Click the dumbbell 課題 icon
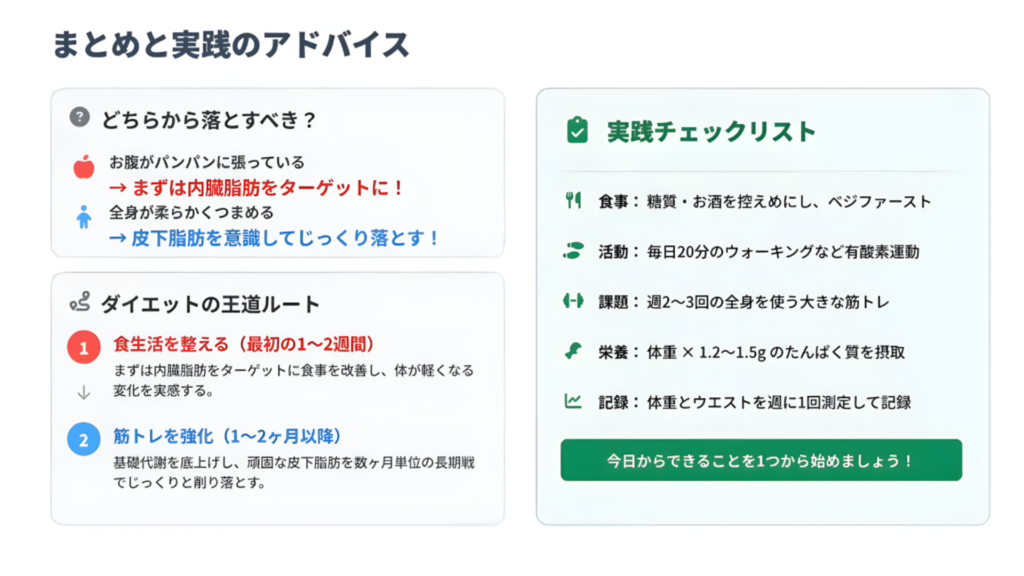This screenshot has height=576, width=1024. tap(573, 301)
